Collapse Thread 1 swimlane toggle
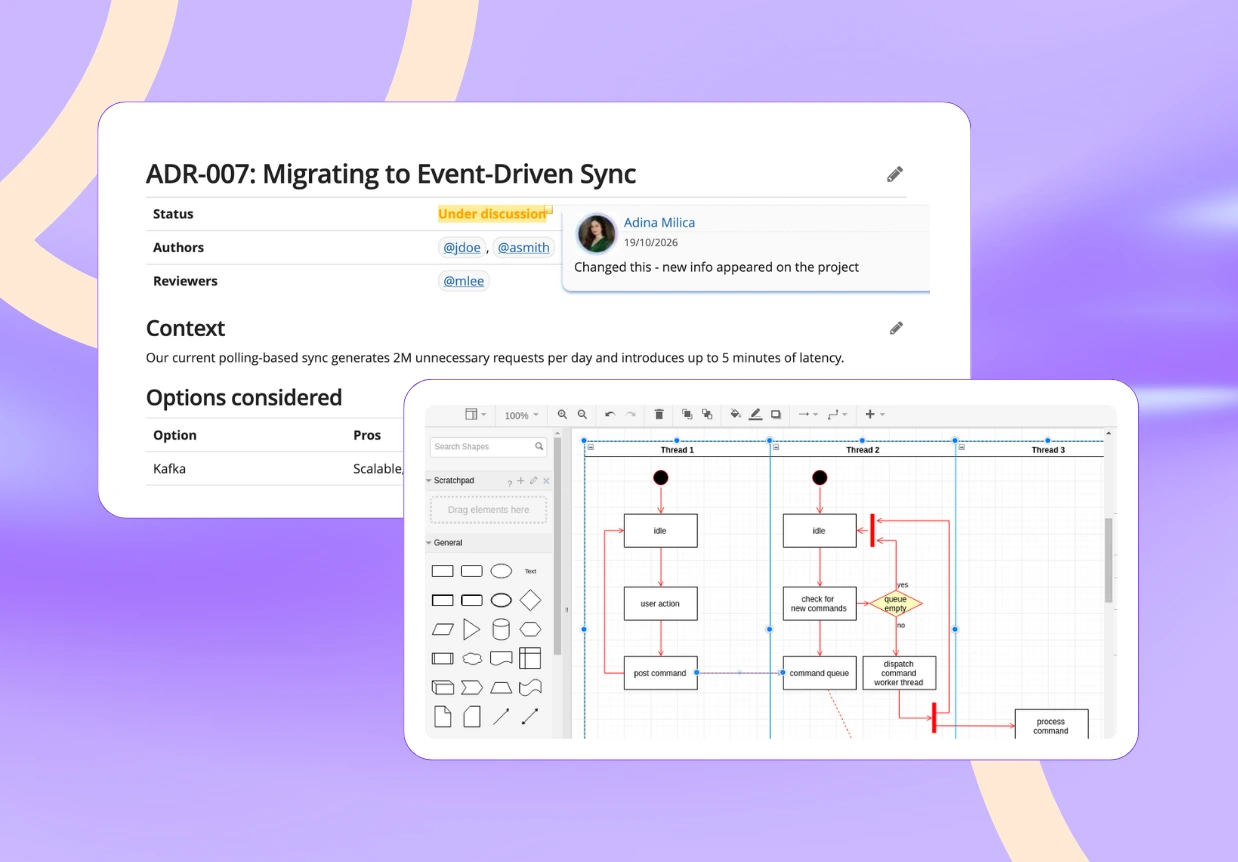Screen dimensions: 1238x862 tap(591, 448)
